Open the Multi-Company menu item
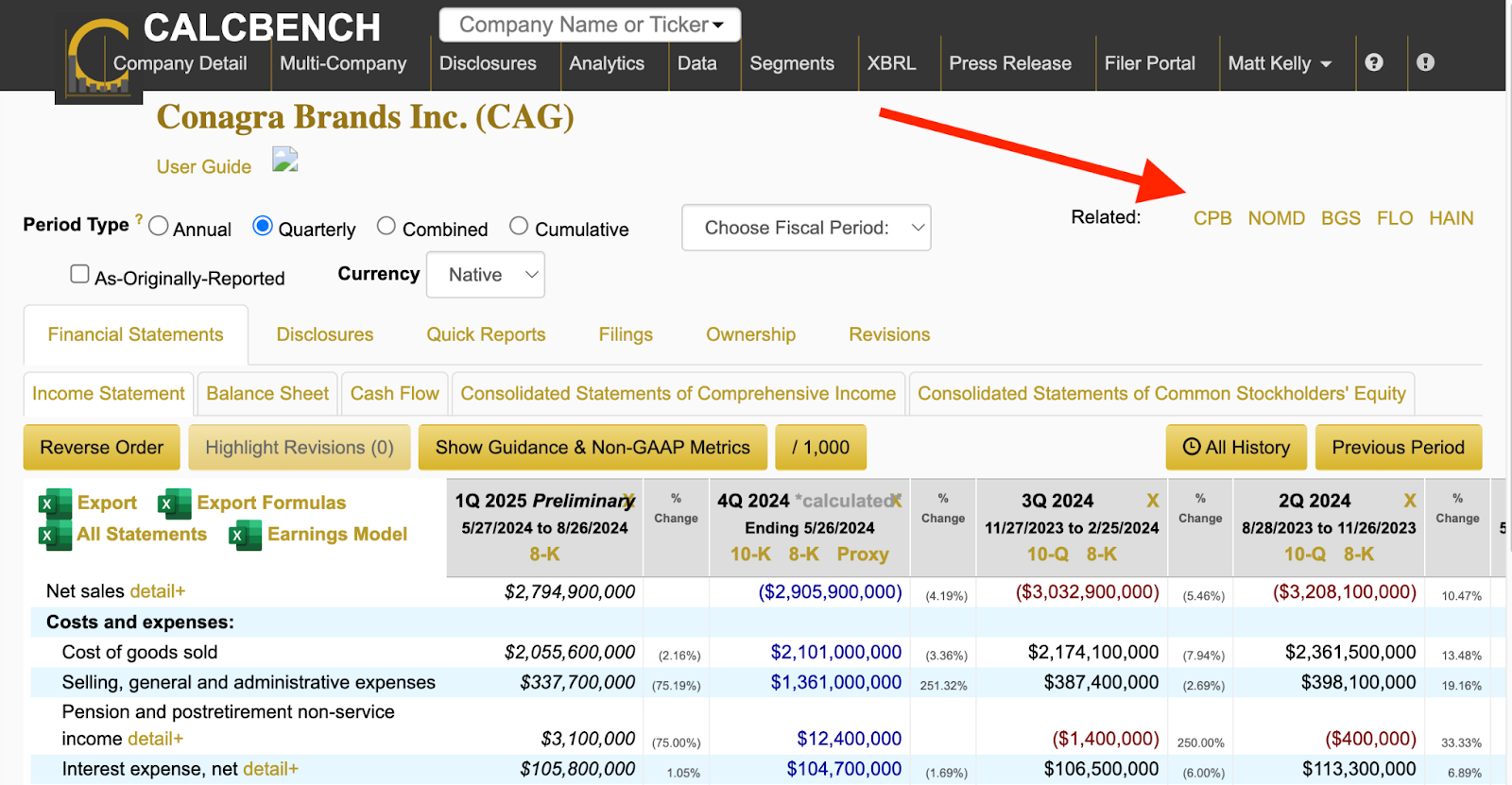The height and width of the screenshot is (785, 1512). click(343, 63)
